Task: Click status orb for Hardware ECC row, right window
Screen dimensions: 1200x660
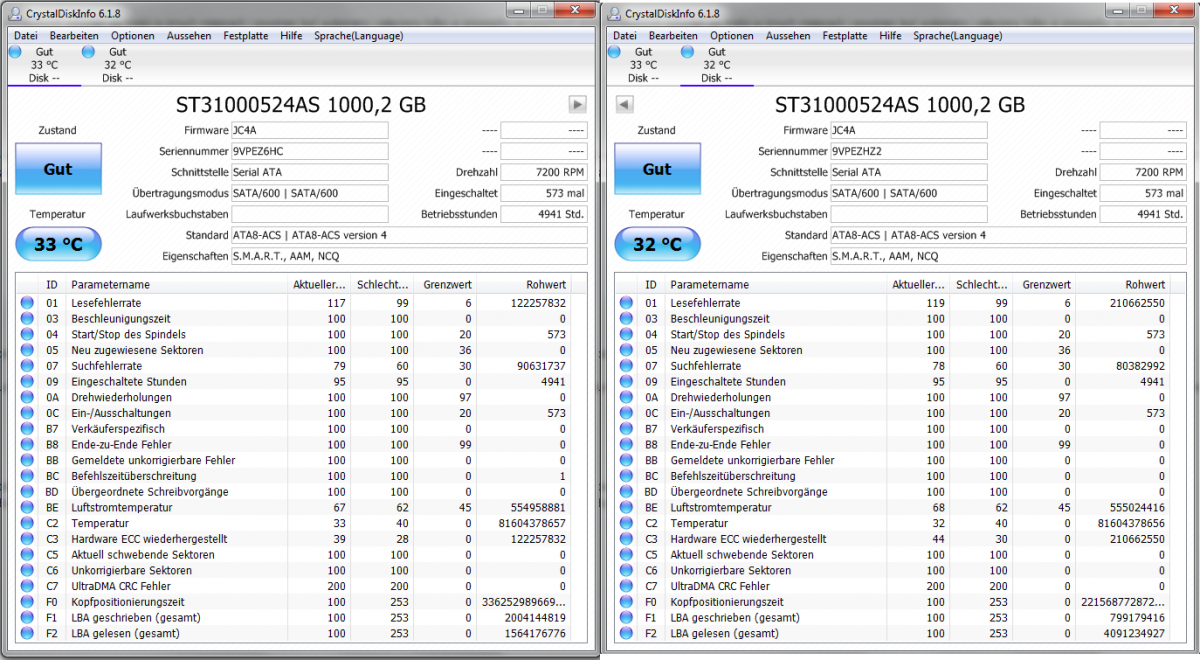Action: click(626, 539)
